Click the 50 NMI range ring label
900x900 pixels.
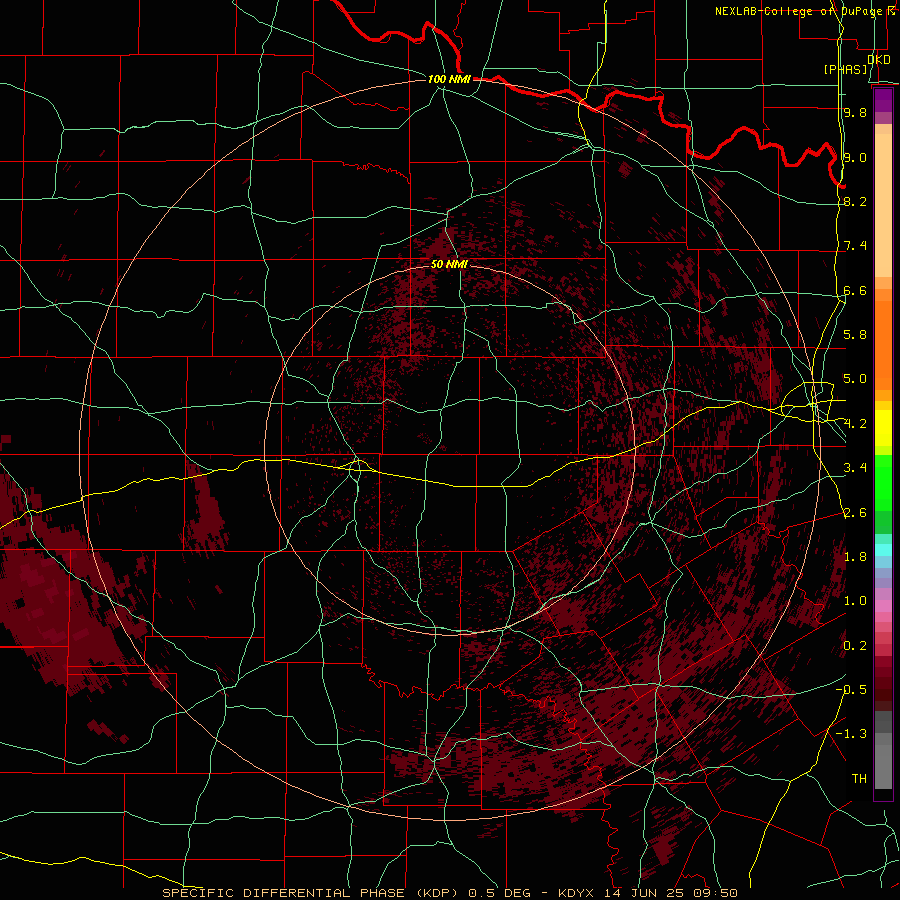click(449, 265)
